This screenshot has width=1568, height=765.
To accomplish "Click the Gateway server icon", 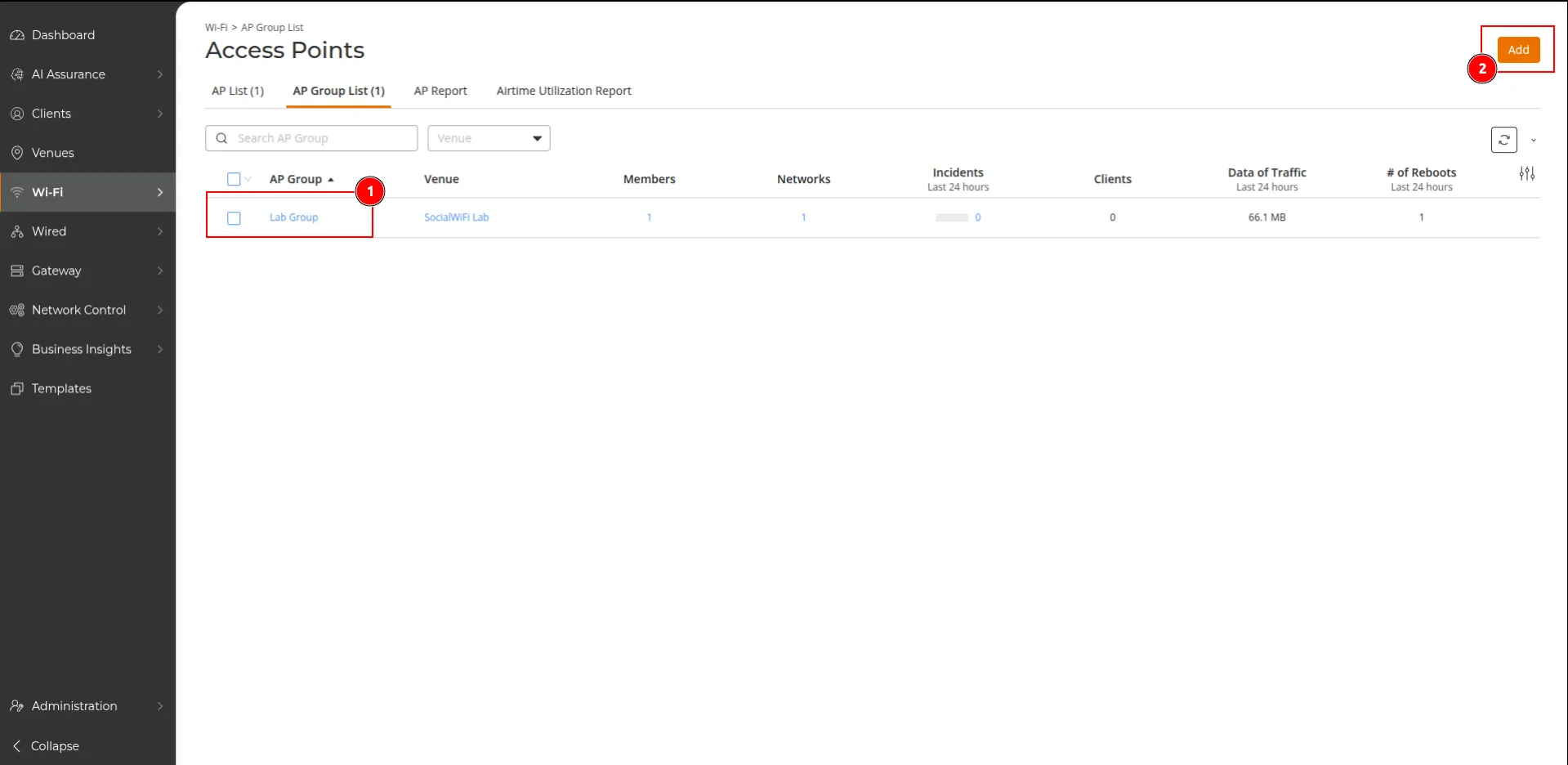I will [17, 271].
